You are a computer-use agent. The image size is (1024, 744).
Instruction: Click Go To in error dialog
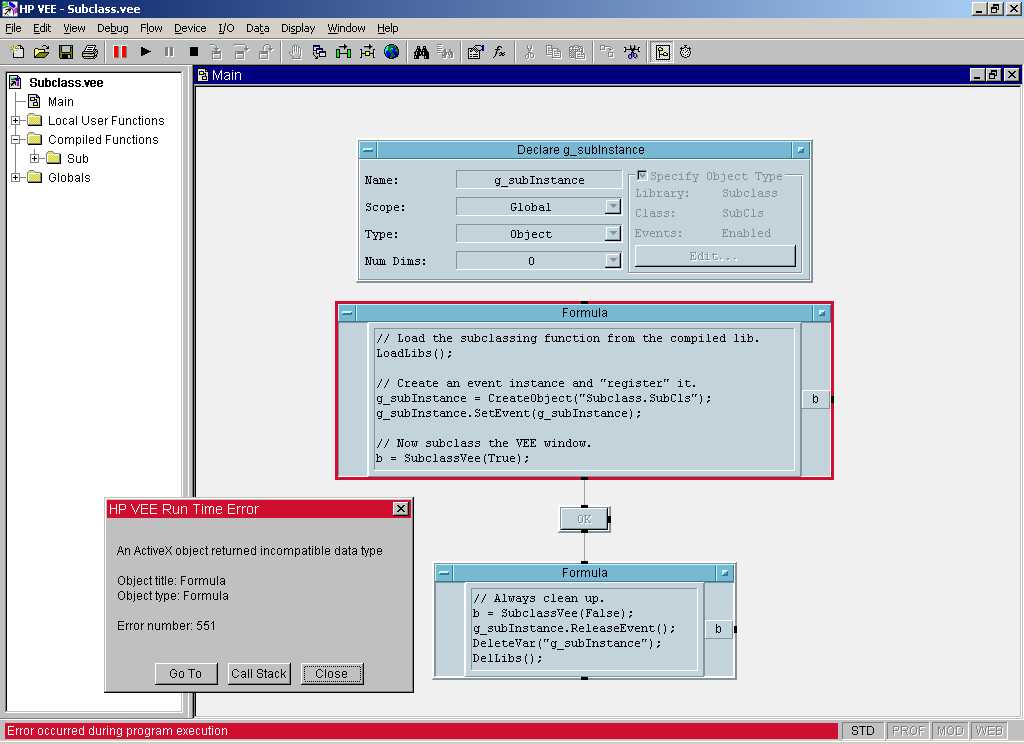click(185, 674)
